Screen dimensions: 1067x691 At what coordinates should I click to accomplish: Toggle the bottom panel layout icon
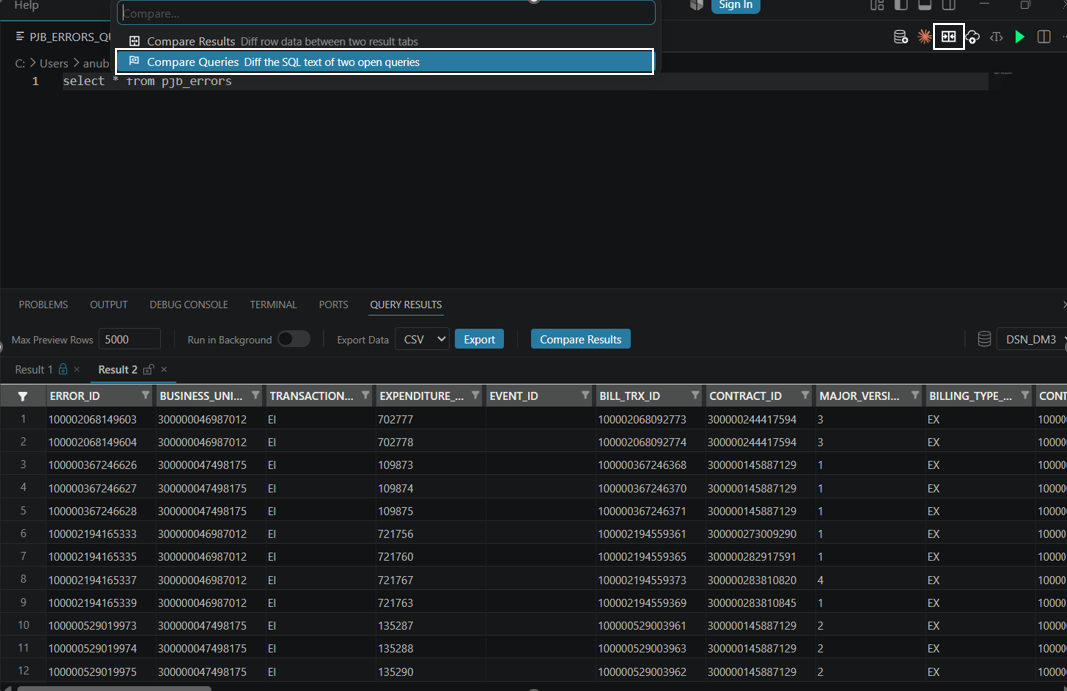coord(925,5)
